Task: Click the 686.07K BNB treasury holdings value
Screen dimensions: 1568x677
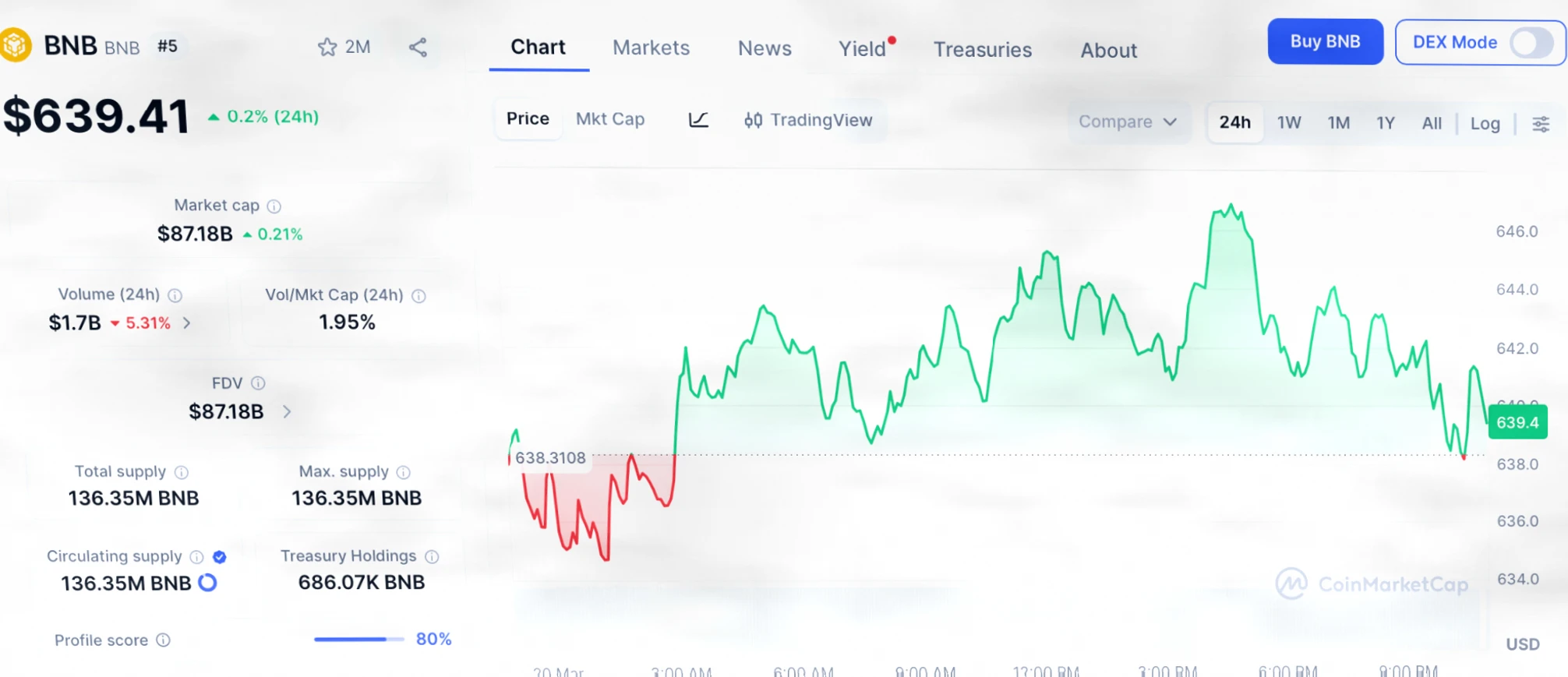Action: coord(362,582)
